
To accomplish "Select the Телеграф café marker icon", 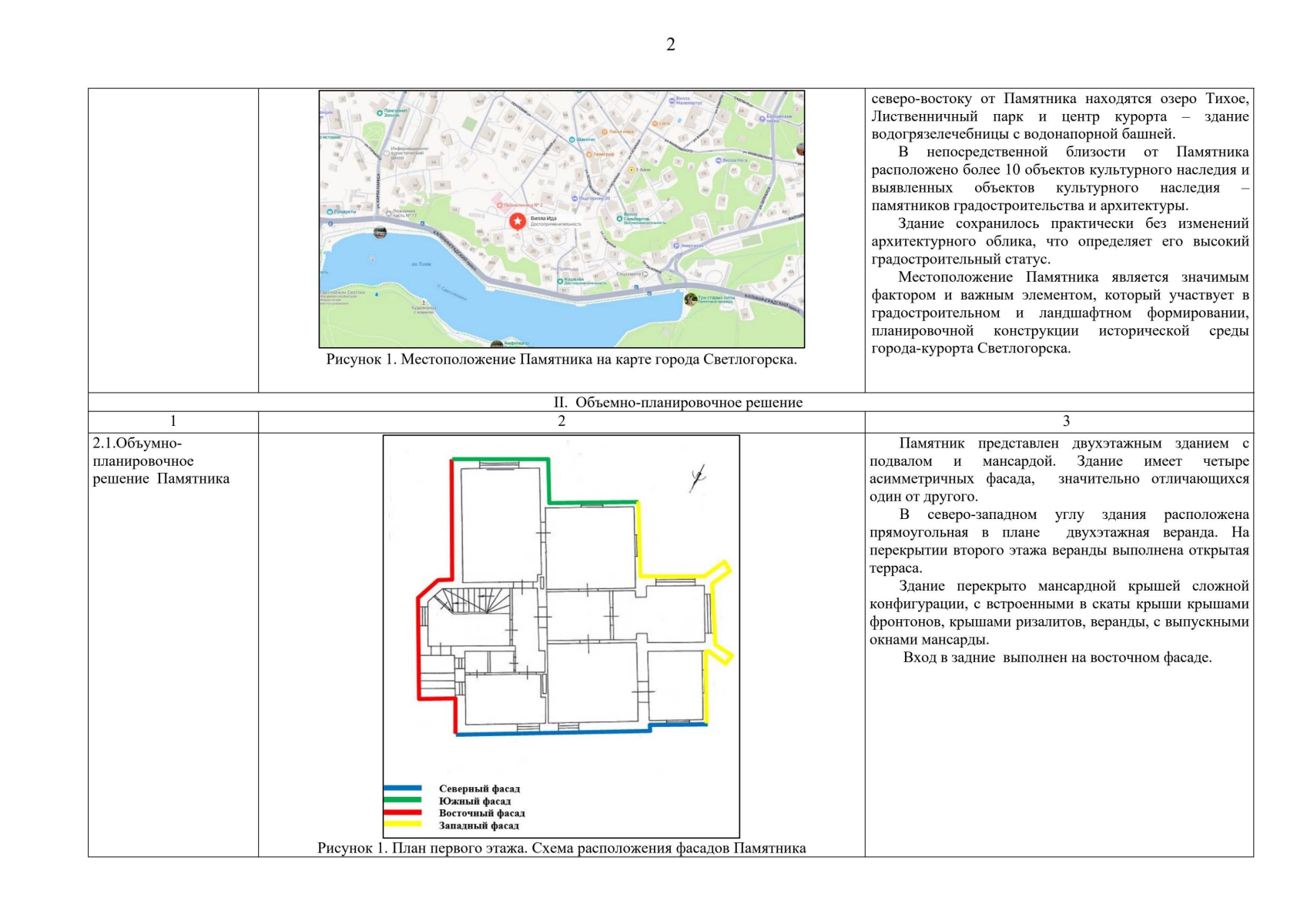I will (588, 154).
